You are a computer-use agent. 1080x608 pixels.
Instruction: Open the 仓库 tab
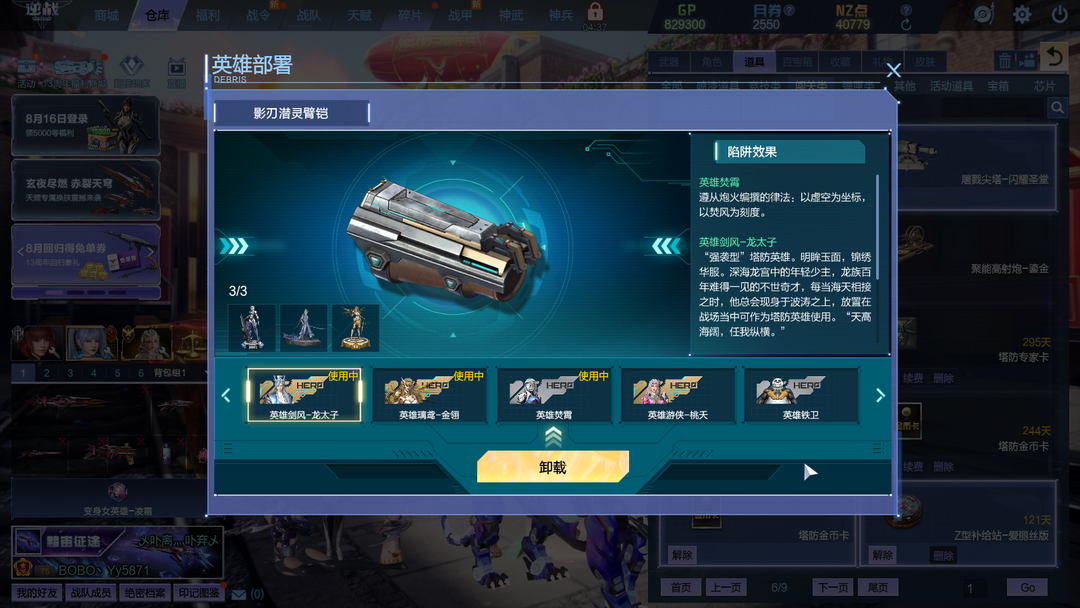pos(157,14)
